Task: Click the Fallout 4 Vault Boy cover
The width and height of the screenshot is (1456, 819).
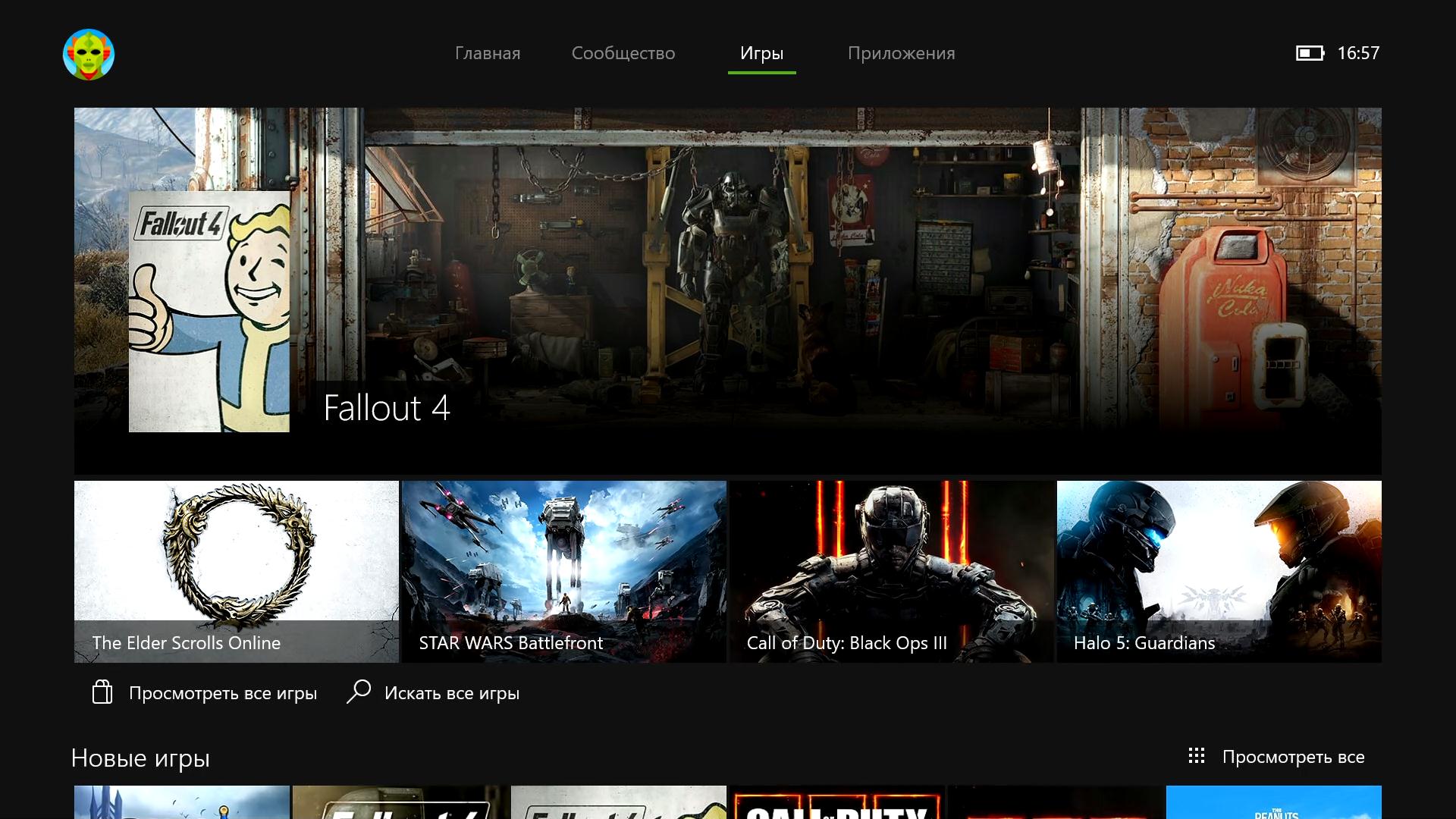Action: click(209, 312)
